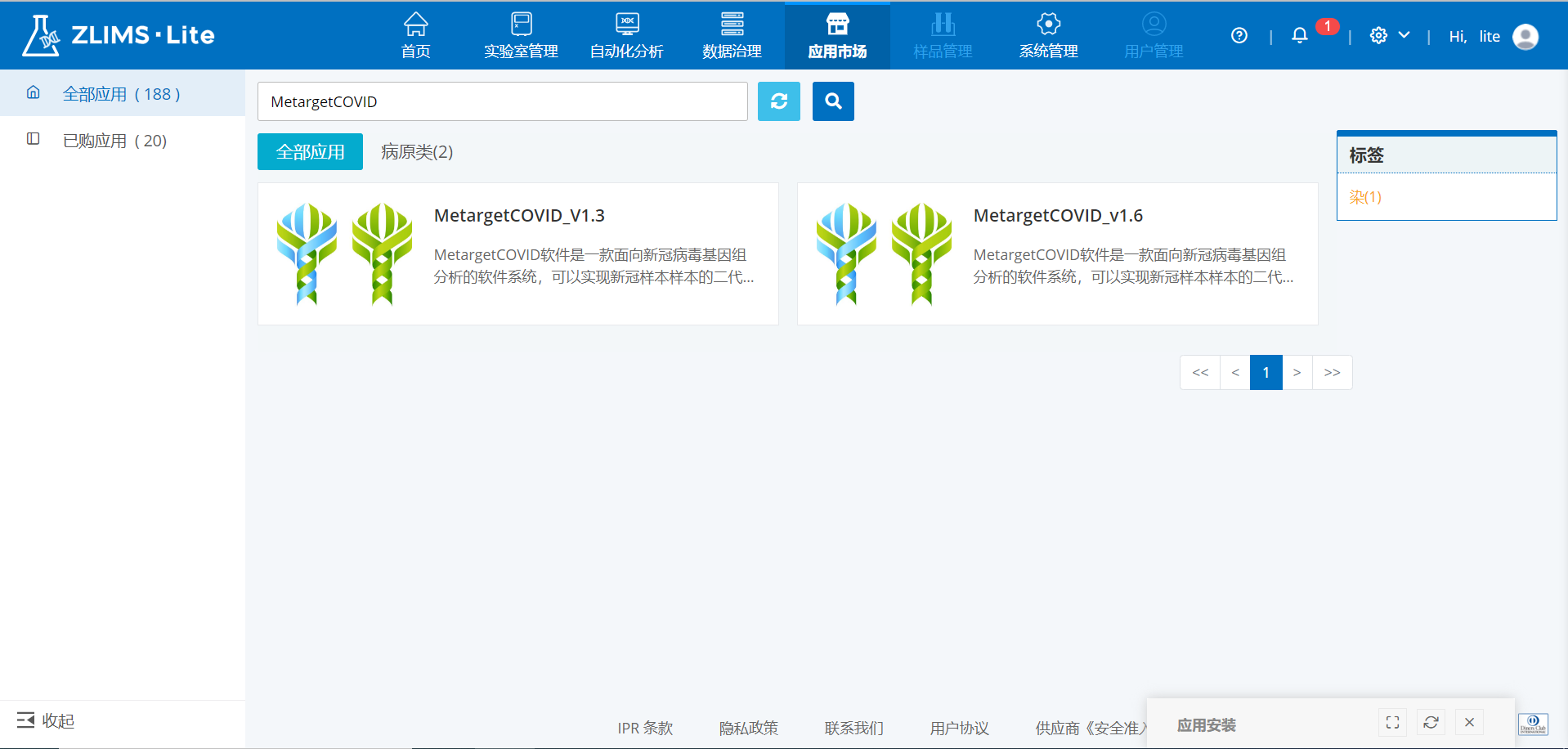Expand 应用安装 panel to fullscreen
Viewport: 1568px width, 749px height.
tap(1393, 722)
